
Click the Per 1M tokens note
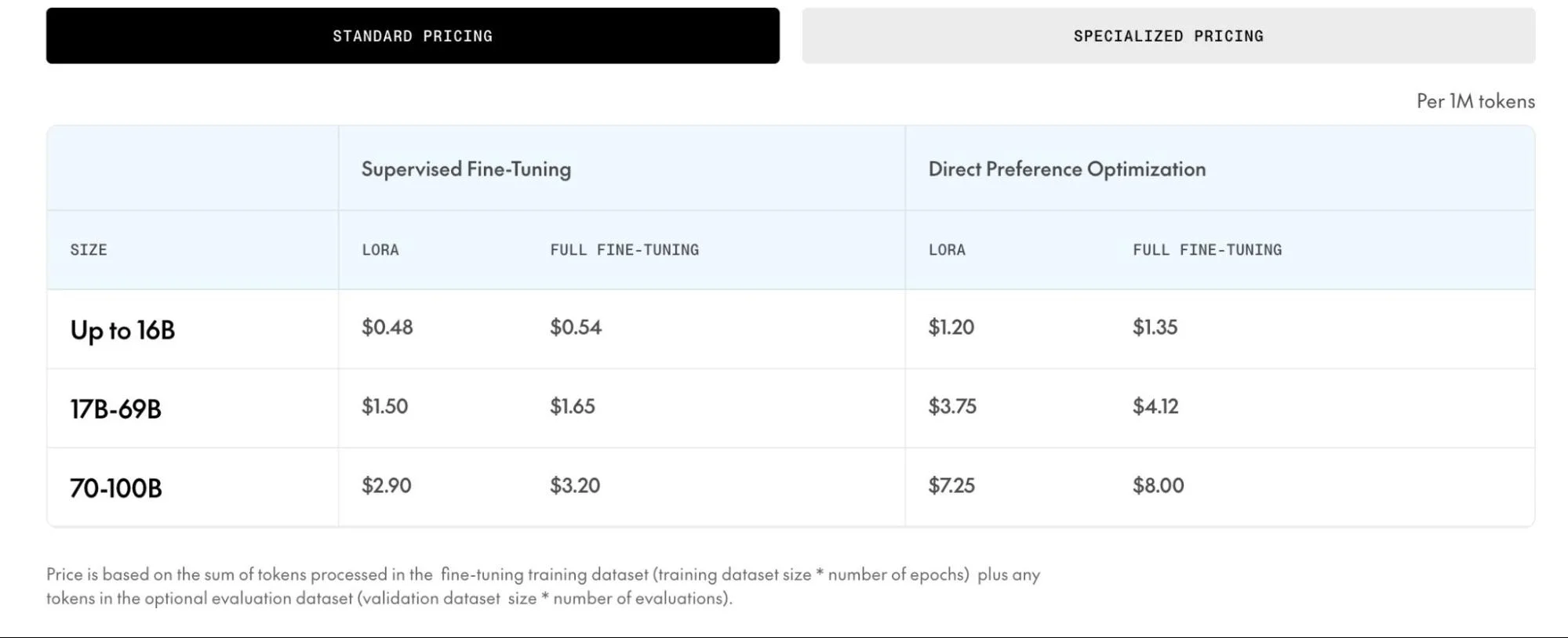coord(1475,101)
